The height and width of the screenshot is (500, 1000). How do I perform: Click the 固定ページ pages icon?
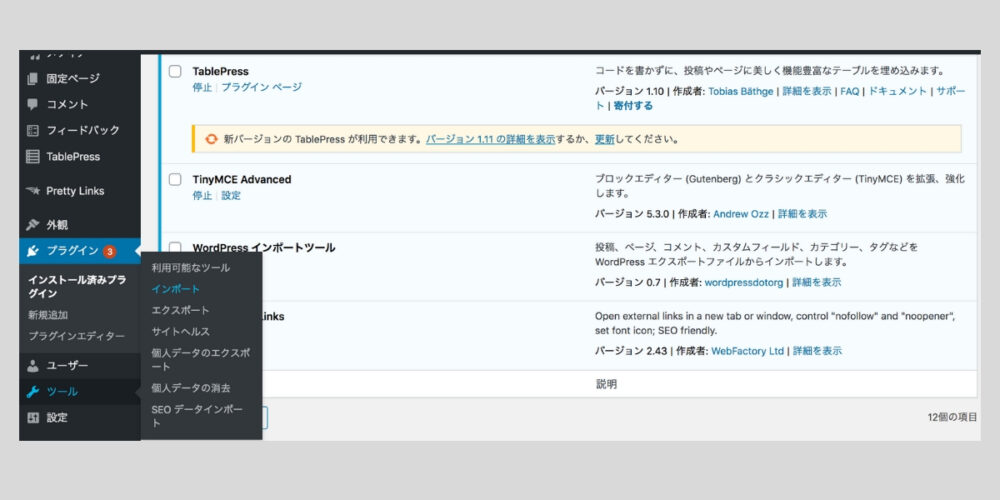click(33, 79)
